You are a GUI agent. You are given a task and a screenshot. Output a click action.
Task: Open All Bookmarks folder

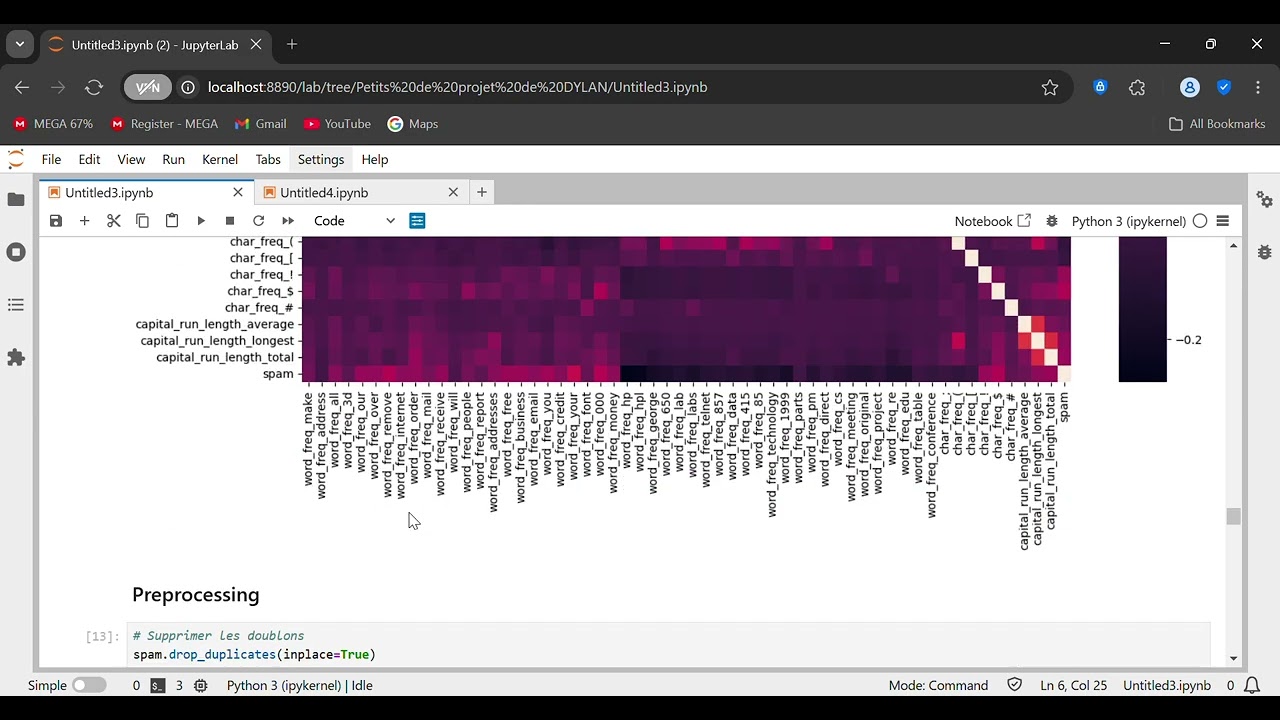pos(1217,124)
